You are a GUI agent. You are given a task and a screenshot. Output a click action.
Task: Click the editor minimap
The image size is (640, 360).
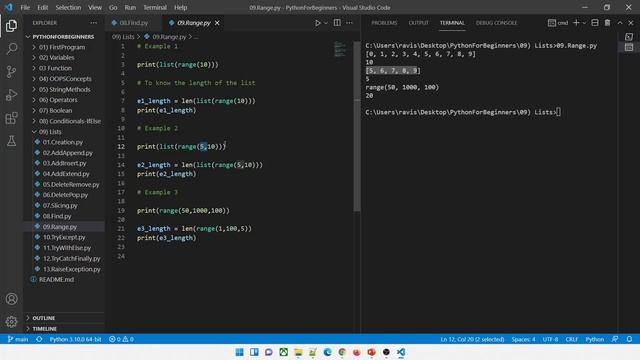[340, 49]
